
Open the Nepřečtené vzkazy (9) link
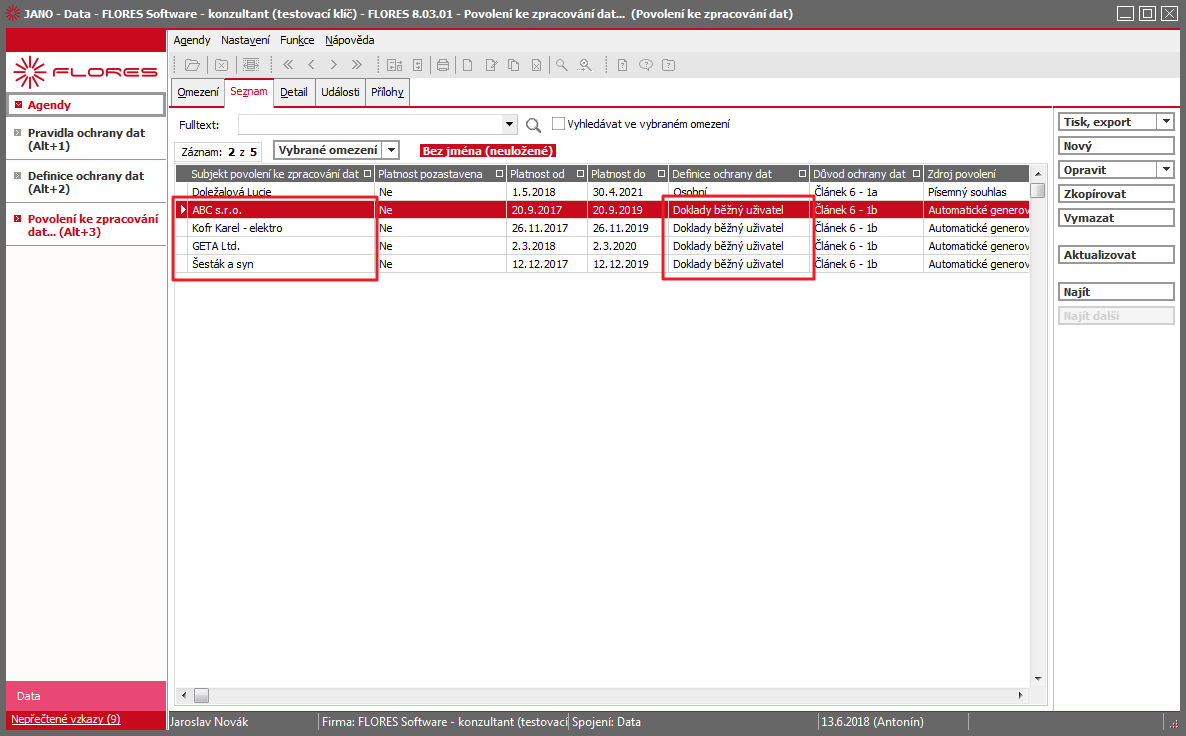[x=66, y=719]
